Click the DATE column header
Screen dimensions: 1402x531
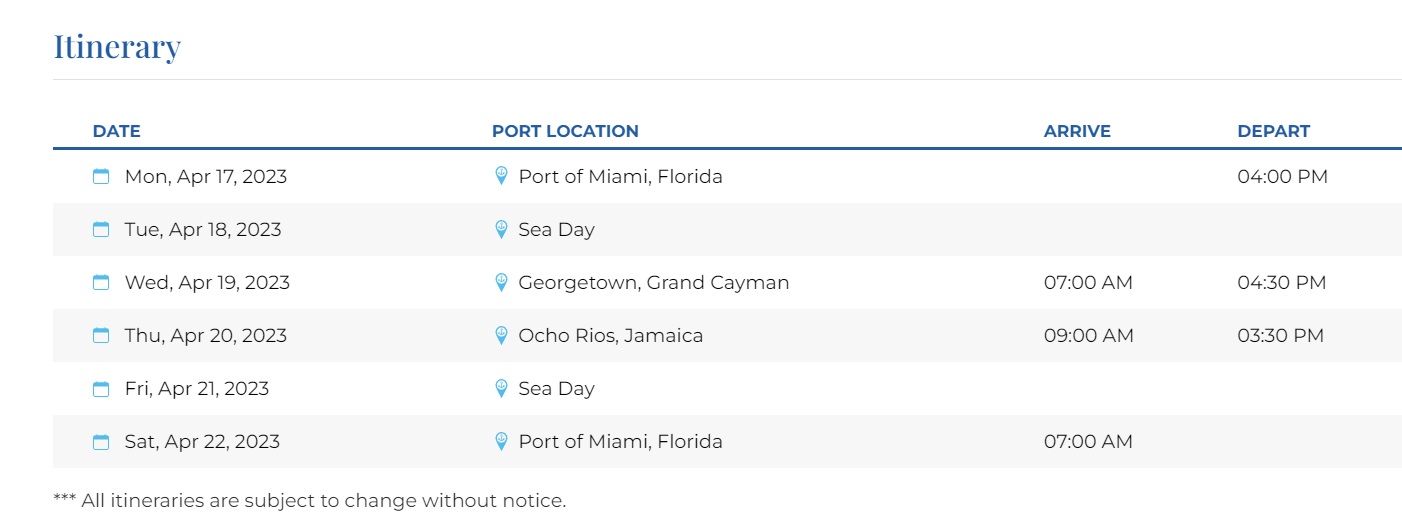tap(116, 131)
